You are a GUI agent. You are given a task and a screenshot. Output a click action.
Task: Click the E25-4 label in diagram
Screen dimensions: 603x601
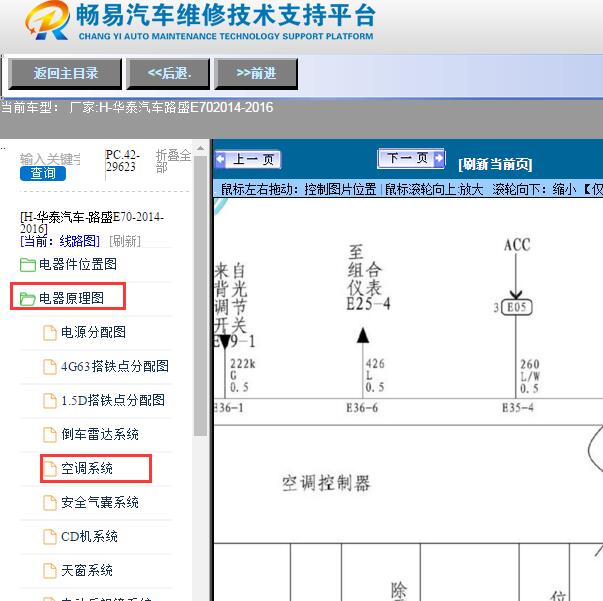(368, 304)
